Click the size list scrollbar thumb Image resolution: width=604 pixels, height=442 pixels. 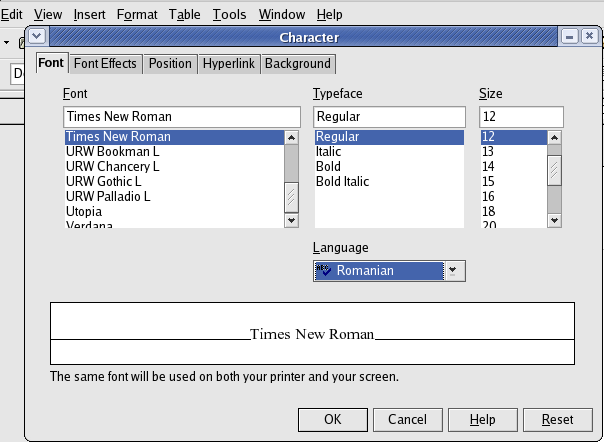tap(554, 170)
